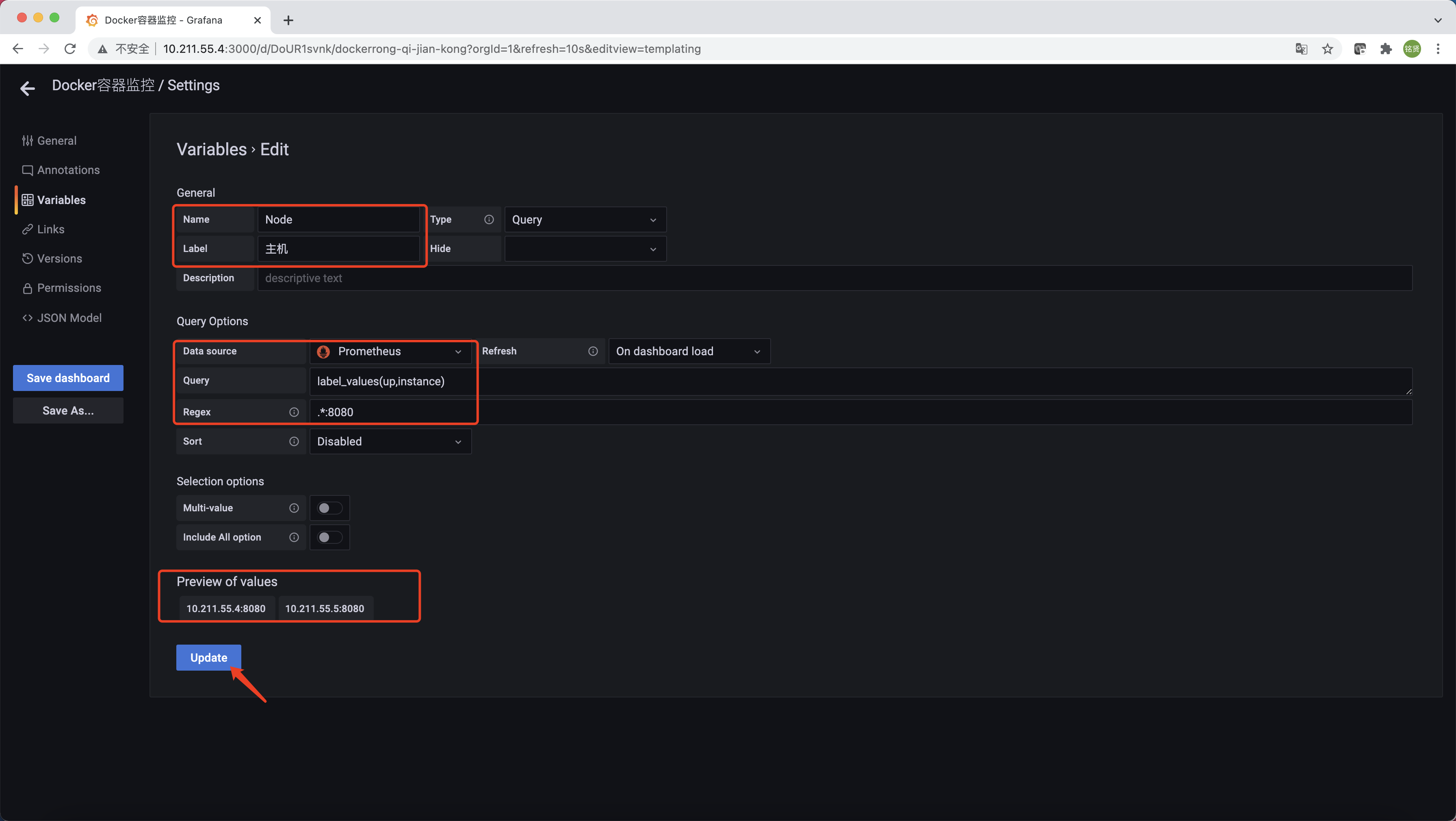Click browser extensions puzzle icon

(1386, 49)
